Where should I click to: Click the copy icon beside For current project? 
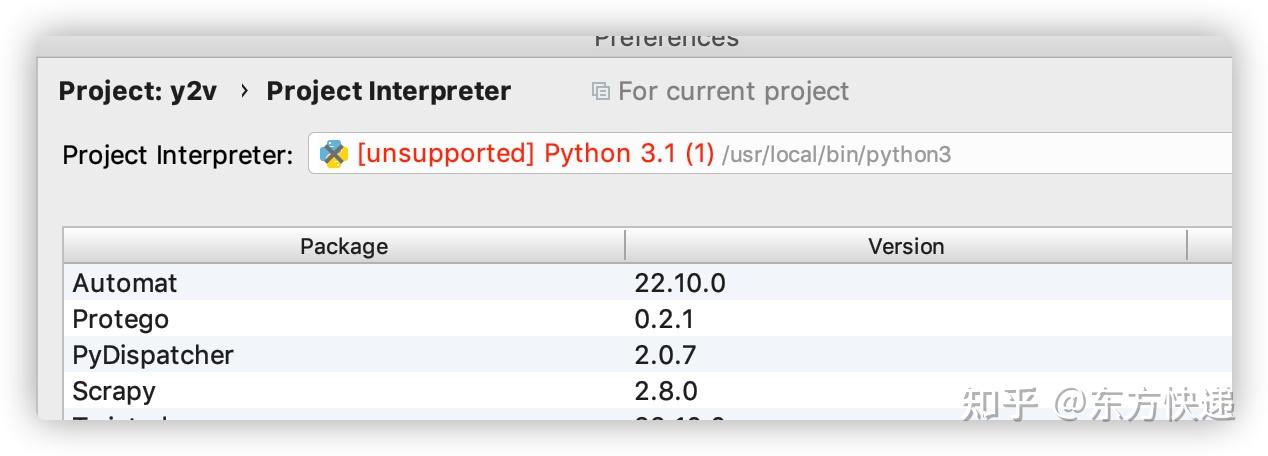pyautogui.click(x=601, y=92)
